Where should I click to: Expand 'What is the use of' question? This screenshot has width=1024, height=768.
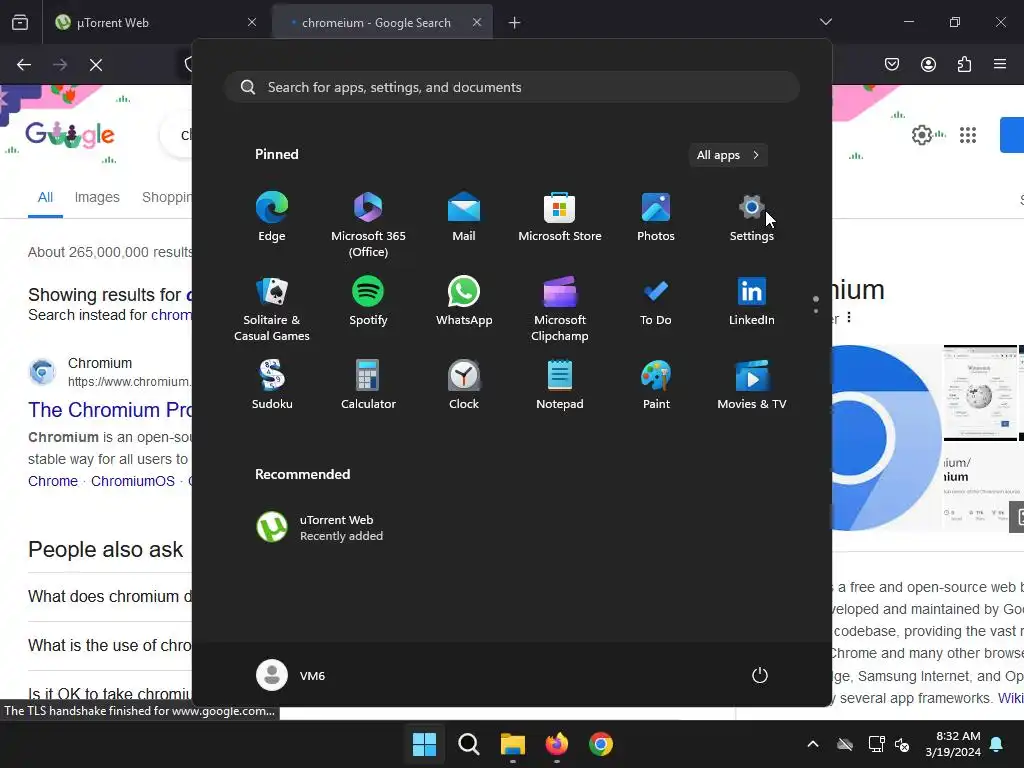110,645
